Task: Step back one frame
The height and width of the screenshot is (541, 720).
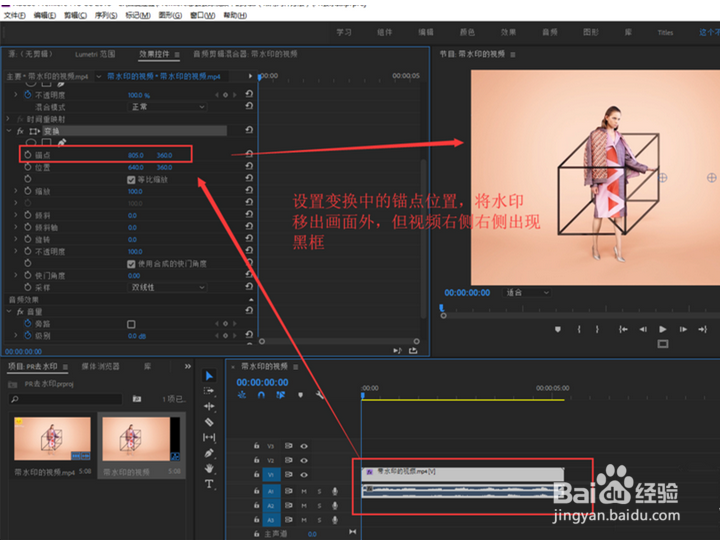Action: [x=643, y=329]
